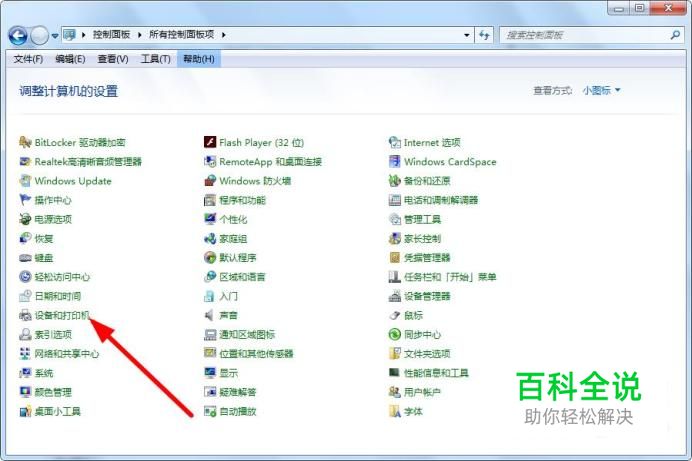
Task: Click the search magnifier icon
Action: [675, 35]
